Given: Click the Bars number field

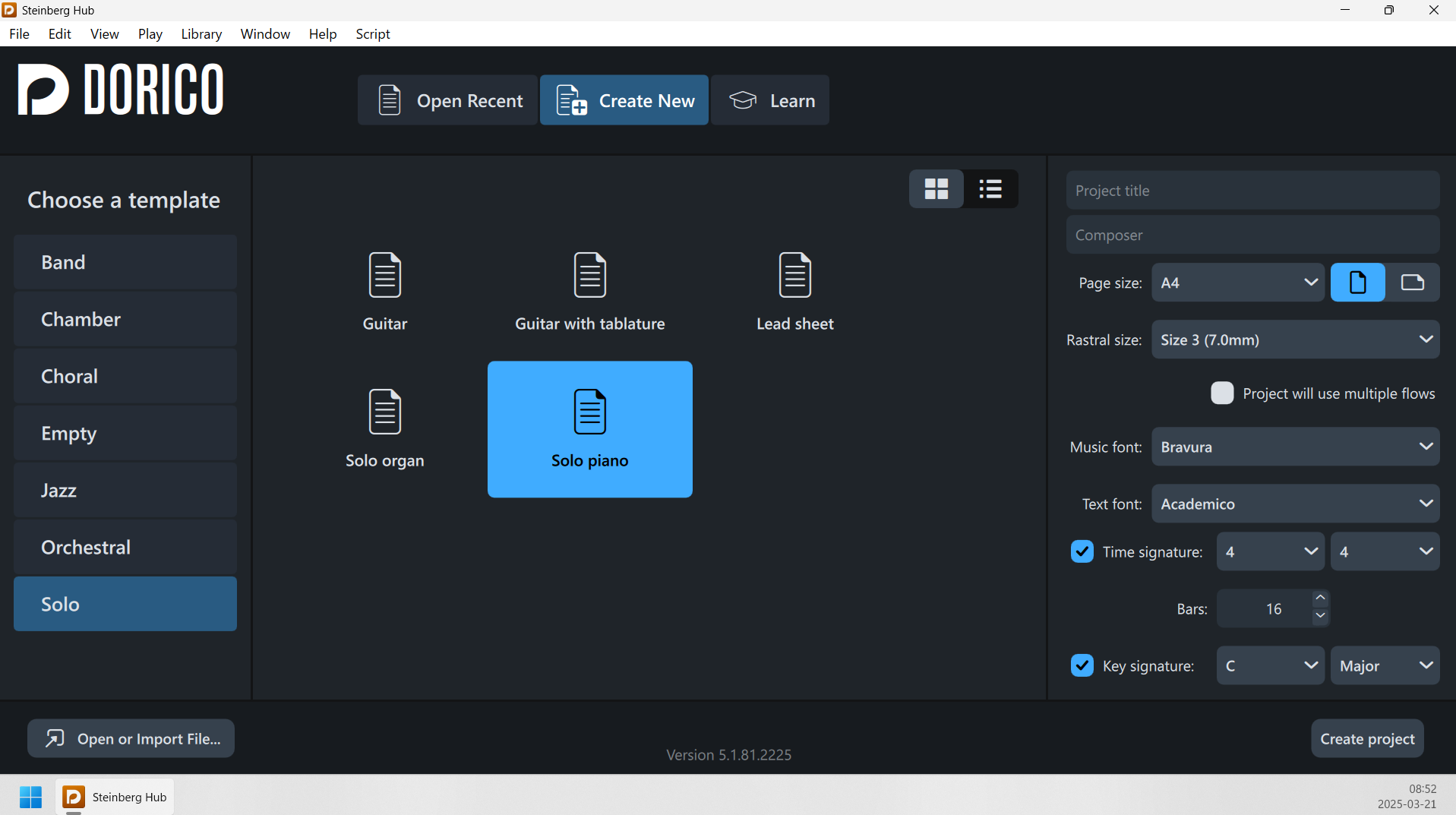Looking at the screenshot, I should tap(1265, 608).
